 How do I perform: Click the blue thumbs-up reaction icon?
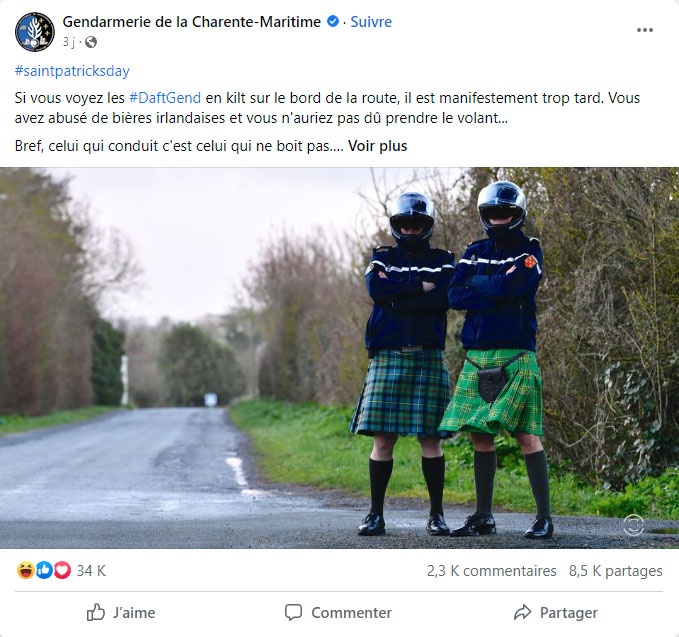coord(44,570)
